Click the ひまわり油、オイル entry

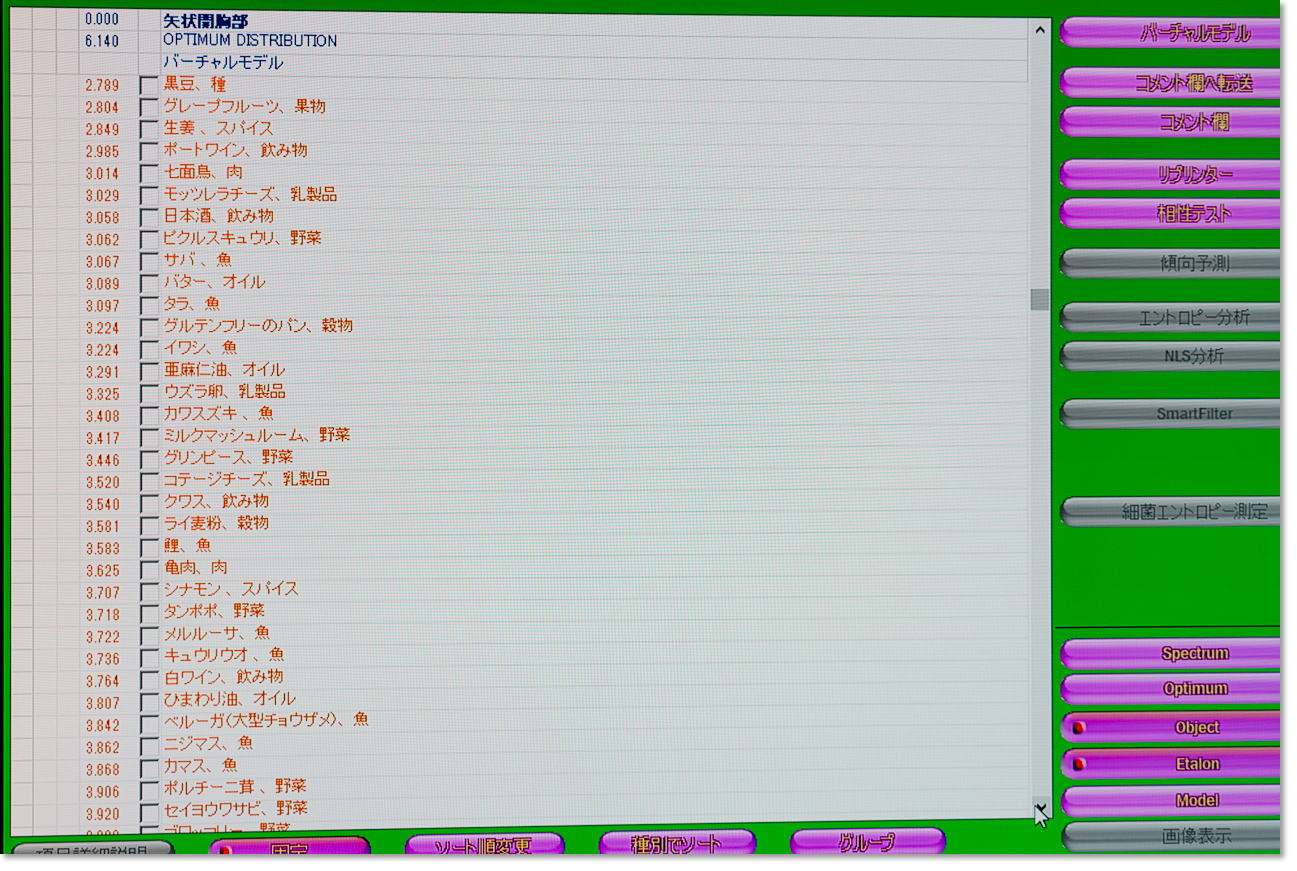230,699
